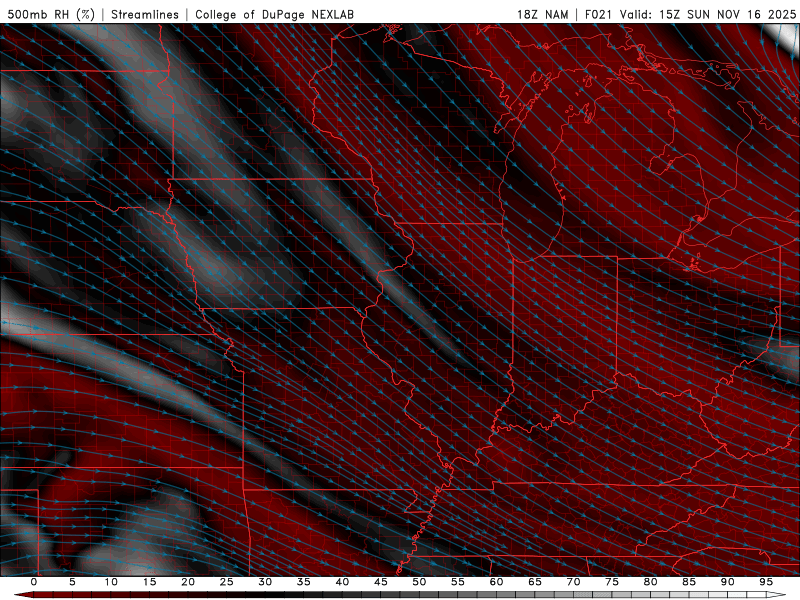Screen dimensions: 800x600
Task: Click the colorbar label "20"
Action: click(188, 582)
